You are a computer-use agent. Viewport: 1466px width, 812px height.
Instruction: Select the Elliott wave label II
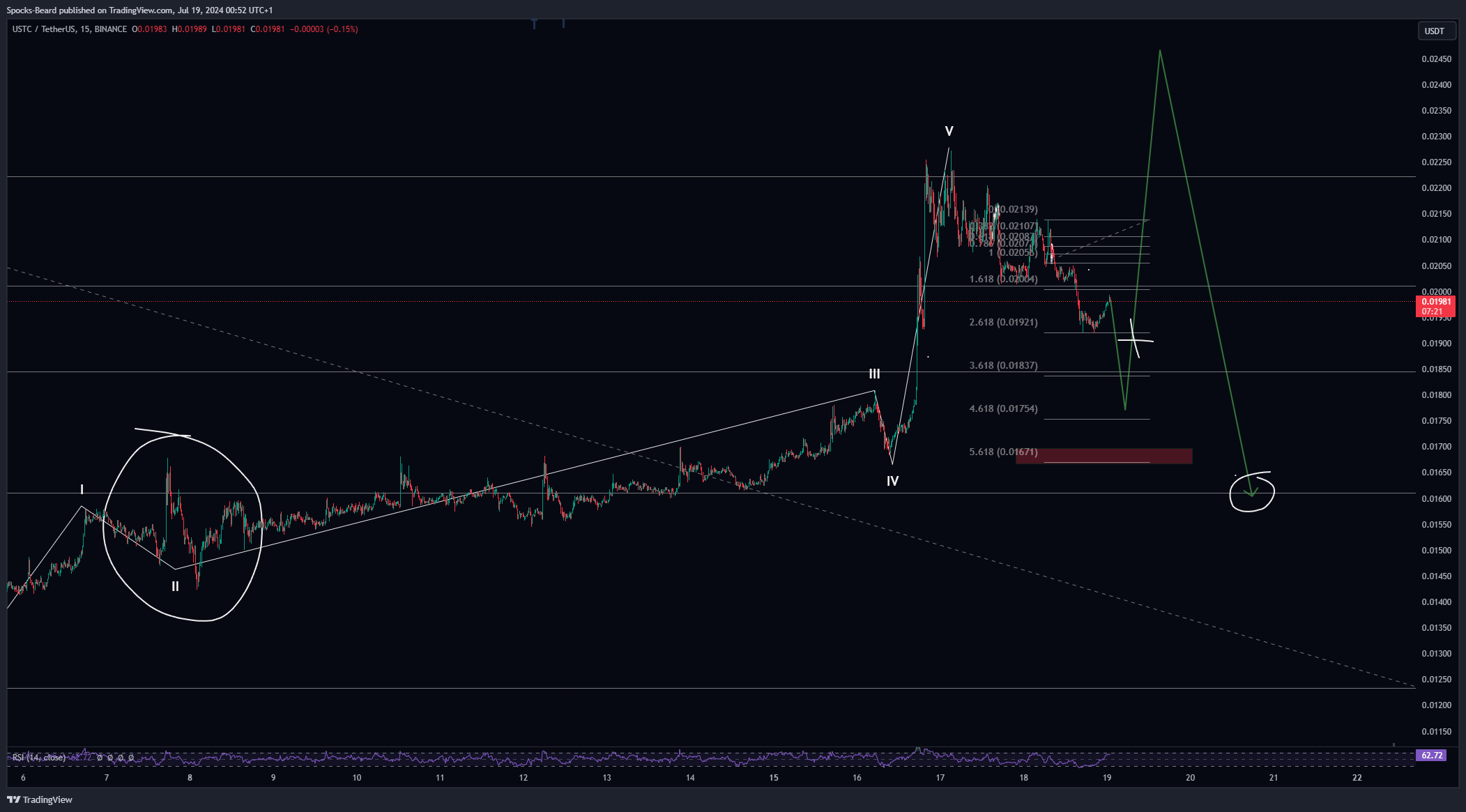[x=175, y=587]
